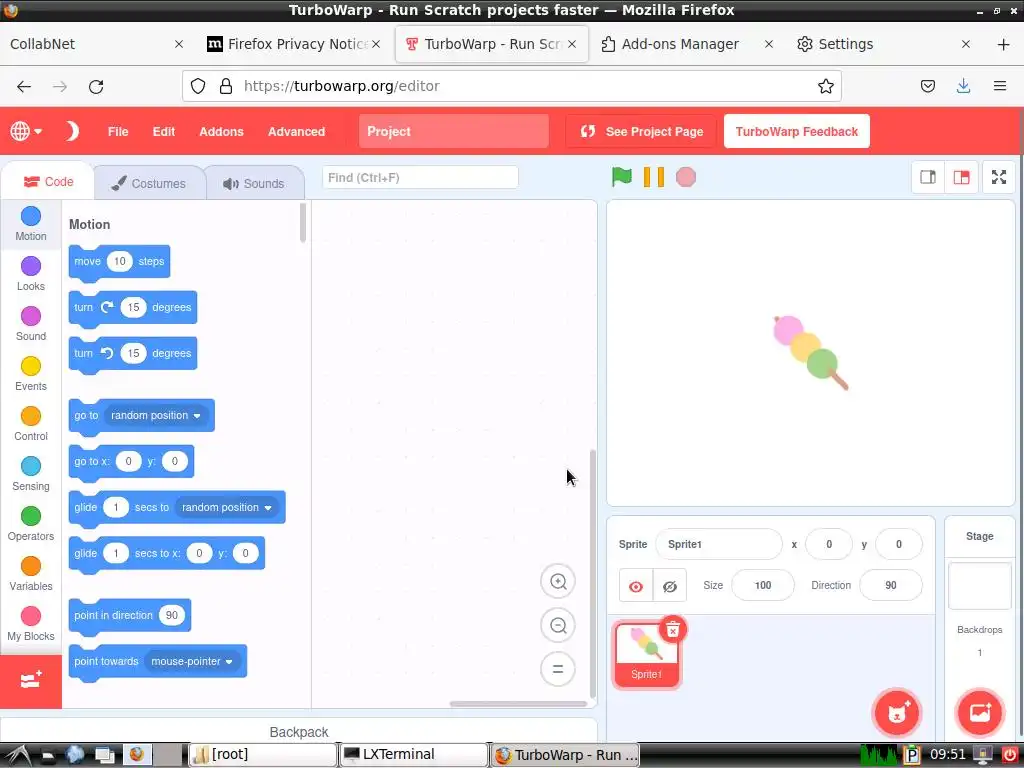Image resolution: width=1024 pixels, height=768 pixels.
Task: Click the Find (Ctrl+F) search box
Action: click(420, 178)
